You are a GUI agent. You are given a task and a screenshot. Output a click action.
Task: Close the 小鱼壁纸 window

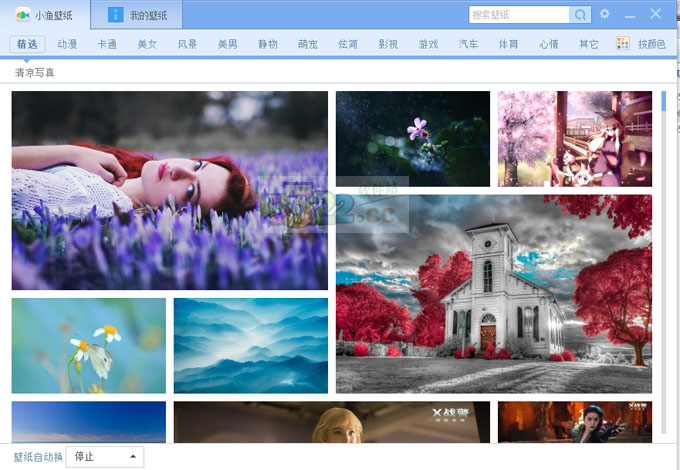[655, 14]
